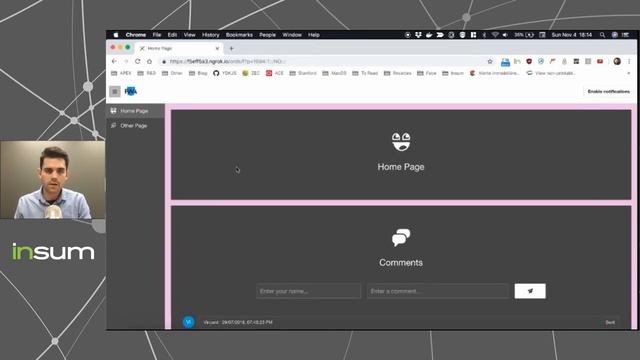Focus the Enter your name field
The width and height of the screenshot is (640, 360).
(x=309, y=291)
